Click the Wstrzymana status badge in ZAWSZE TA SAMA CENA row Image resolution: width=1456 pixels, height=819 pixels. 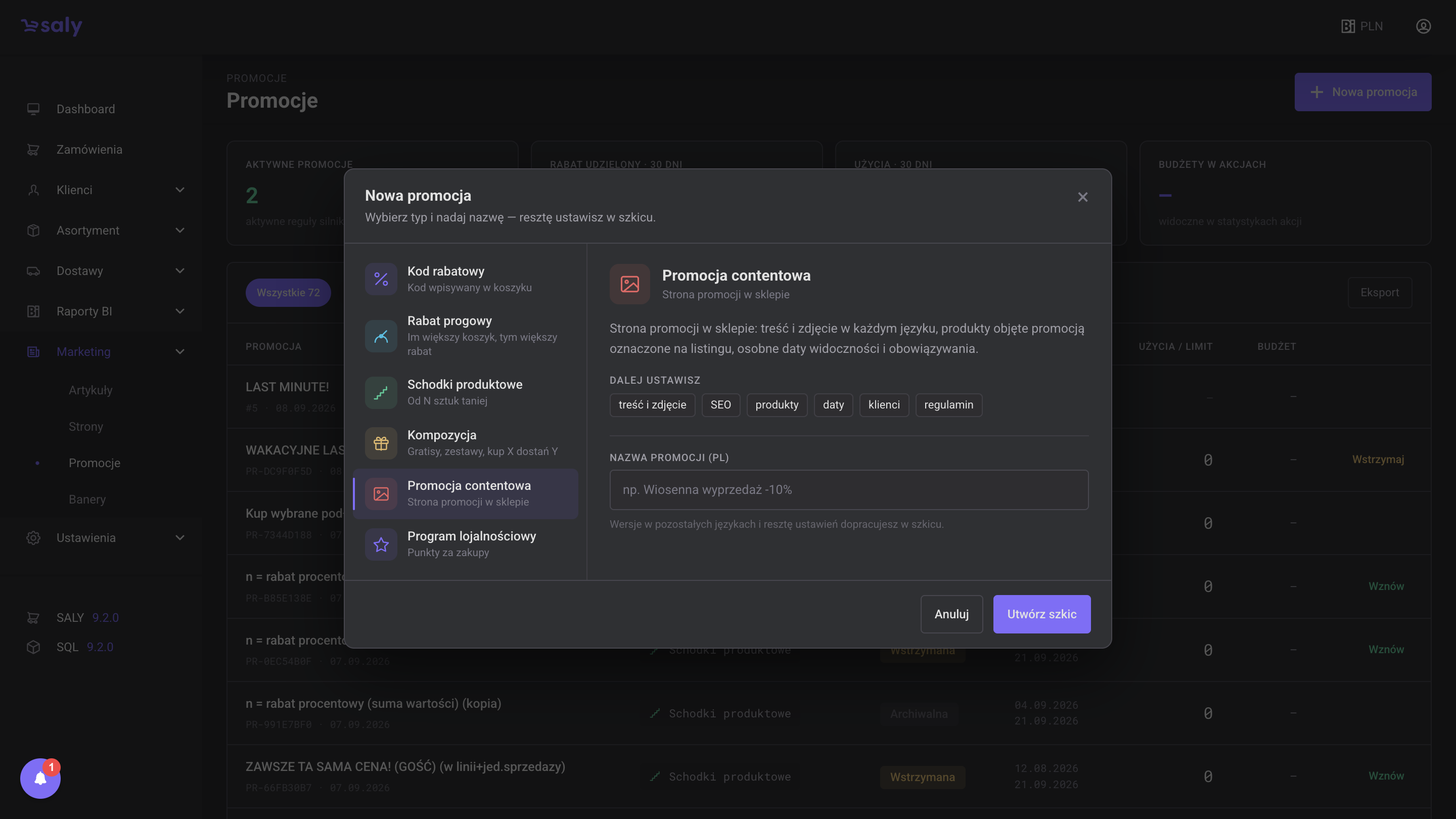point(923,777)
